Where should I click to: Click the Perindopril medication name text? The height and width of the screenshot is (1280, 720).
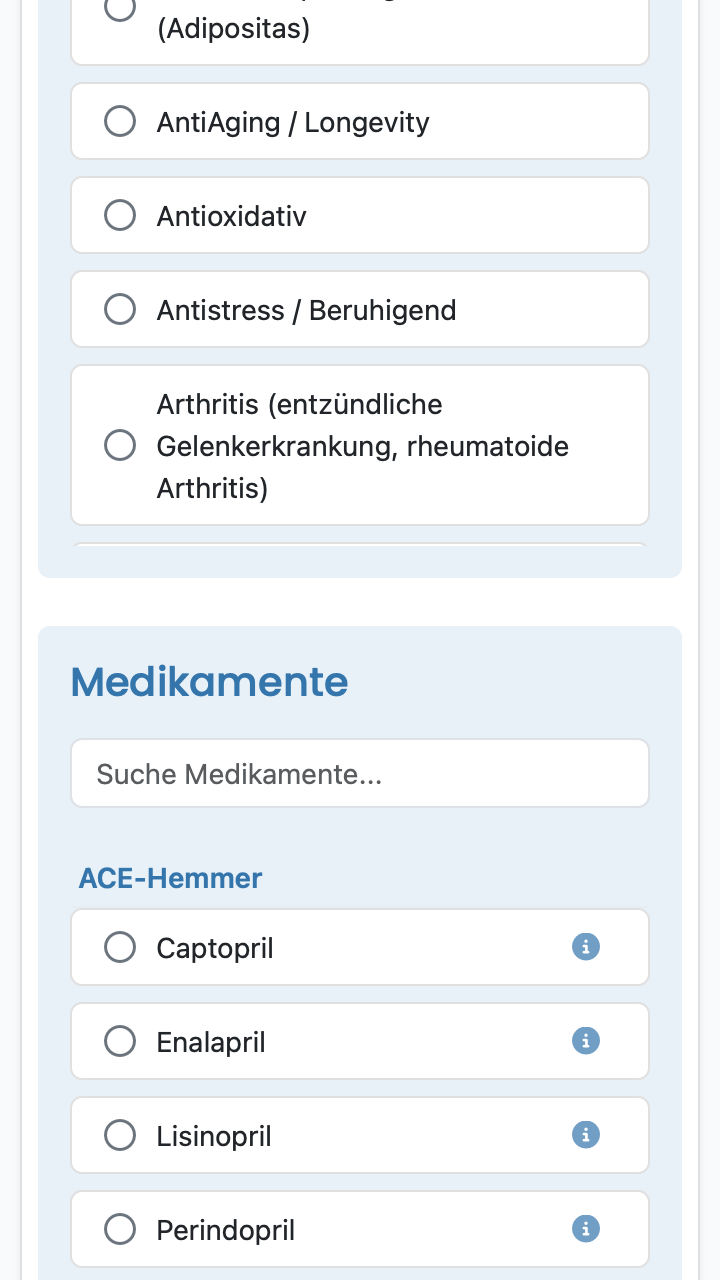click(x=226, y=1230)
